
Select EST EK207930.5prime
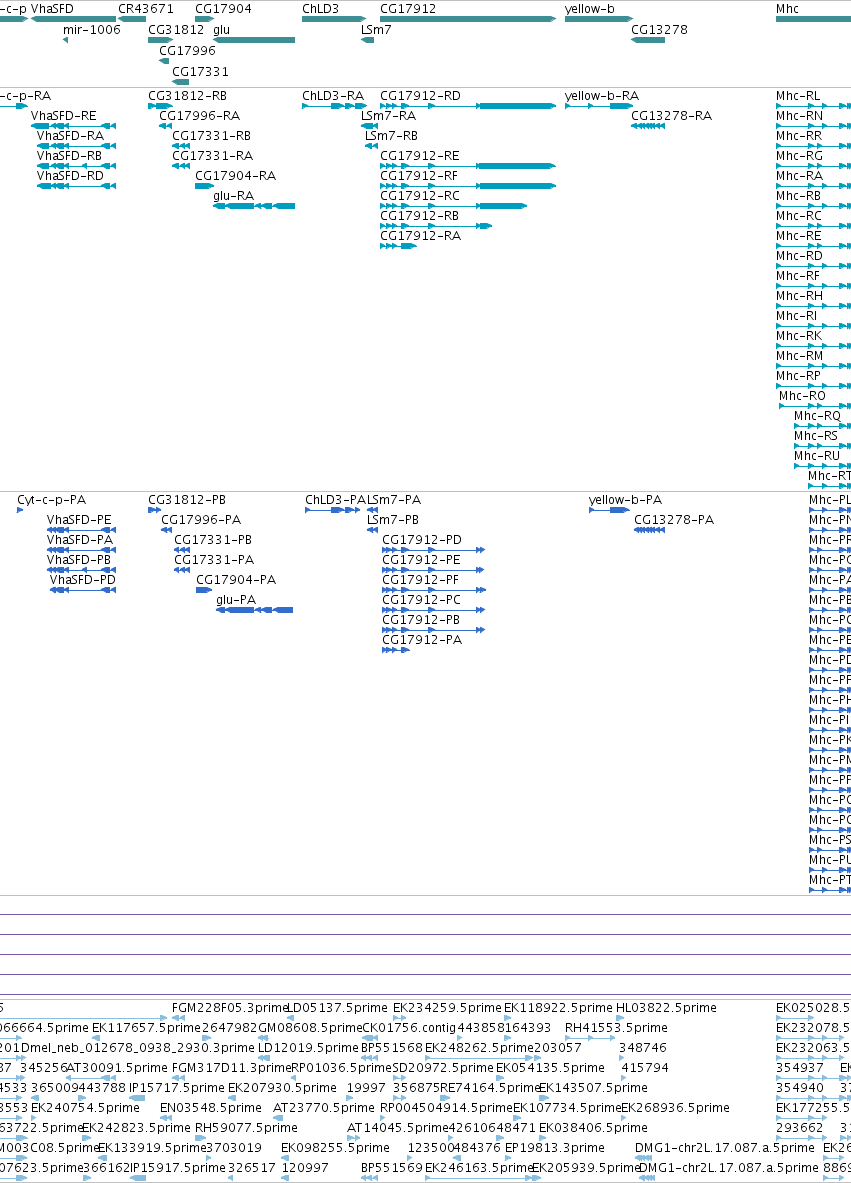[x=282, y=1088]
